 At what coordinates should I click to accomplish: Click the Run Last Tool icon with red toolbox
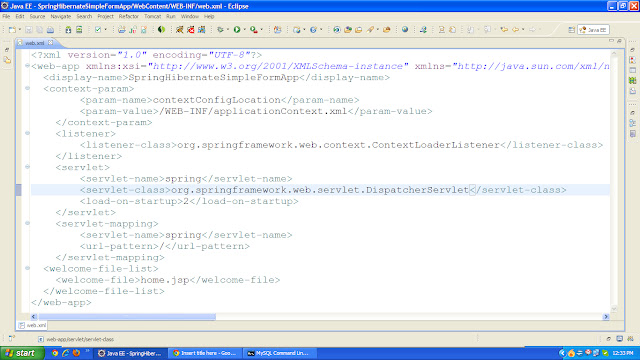[254, 30]
